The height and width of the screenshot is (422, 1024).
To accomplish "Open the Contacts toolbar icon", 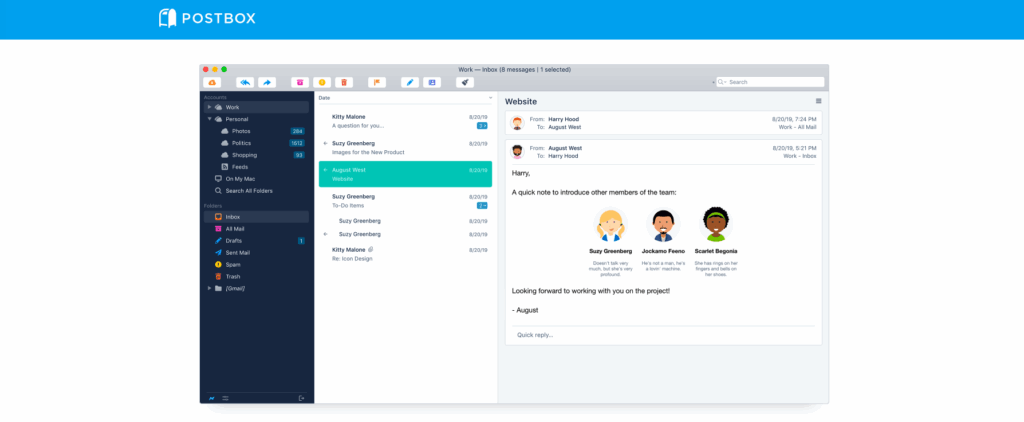I will point(431,82).
